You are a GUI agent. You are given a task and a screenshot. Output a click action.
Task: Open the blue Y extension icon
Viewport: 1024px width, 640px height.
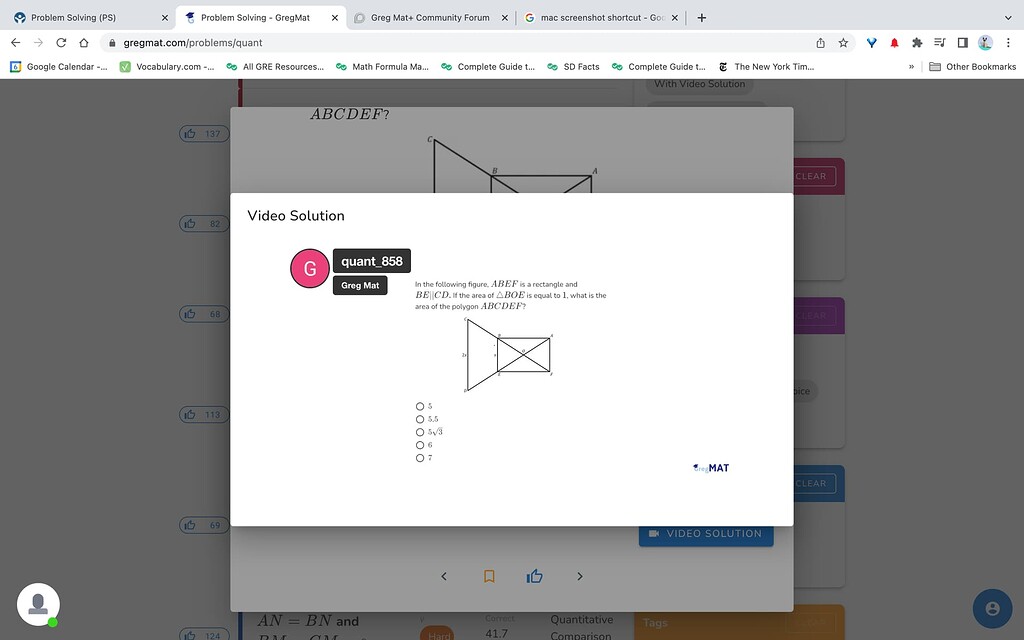(871, 42)
